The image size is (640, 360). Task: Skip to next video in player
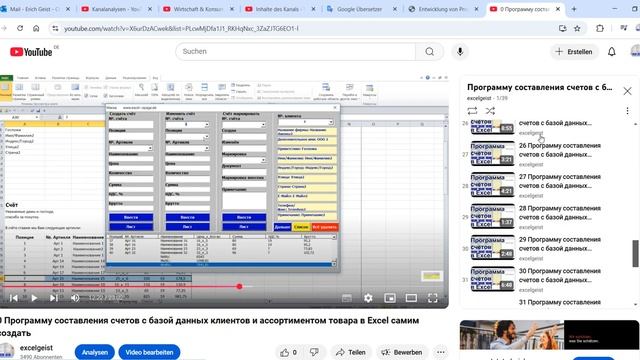53,298
